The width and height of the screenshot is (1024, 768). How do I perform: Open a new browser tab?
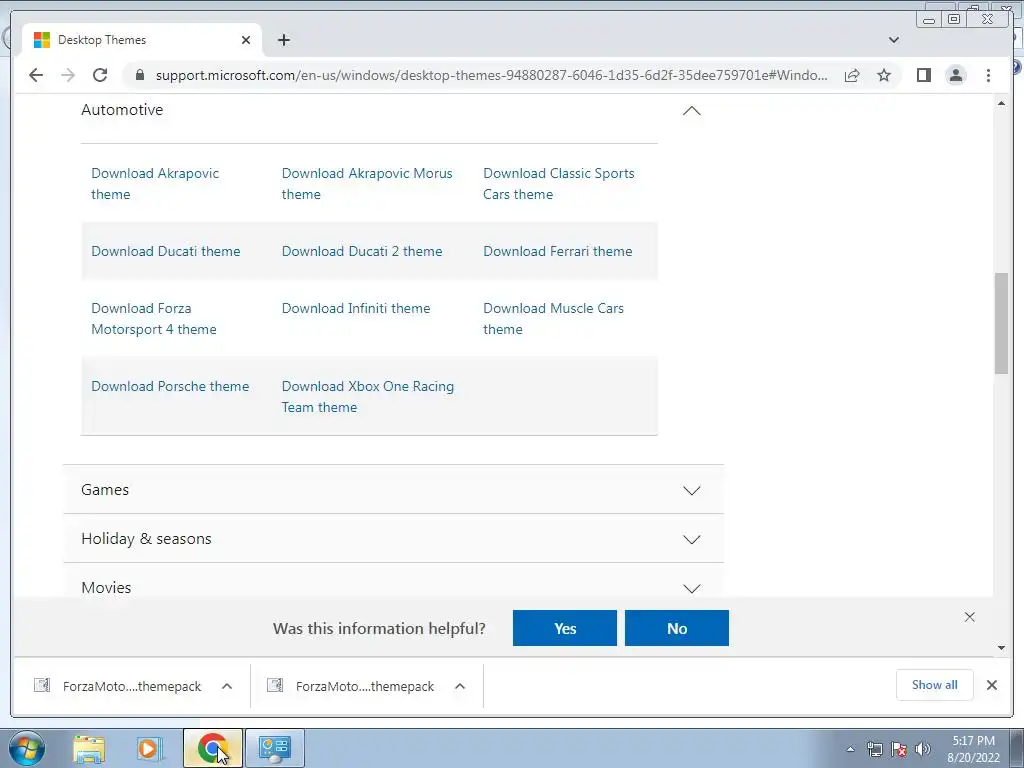[283, 40]
